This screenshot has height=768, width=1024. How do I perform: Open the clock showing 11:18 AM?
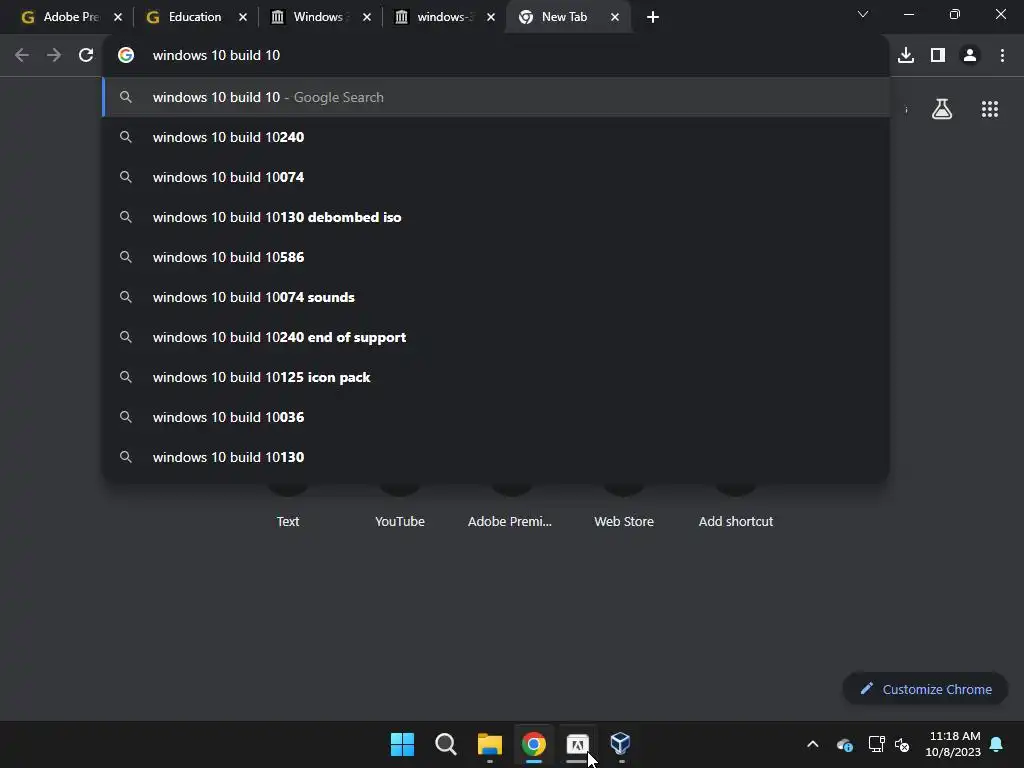pos(953,744)
